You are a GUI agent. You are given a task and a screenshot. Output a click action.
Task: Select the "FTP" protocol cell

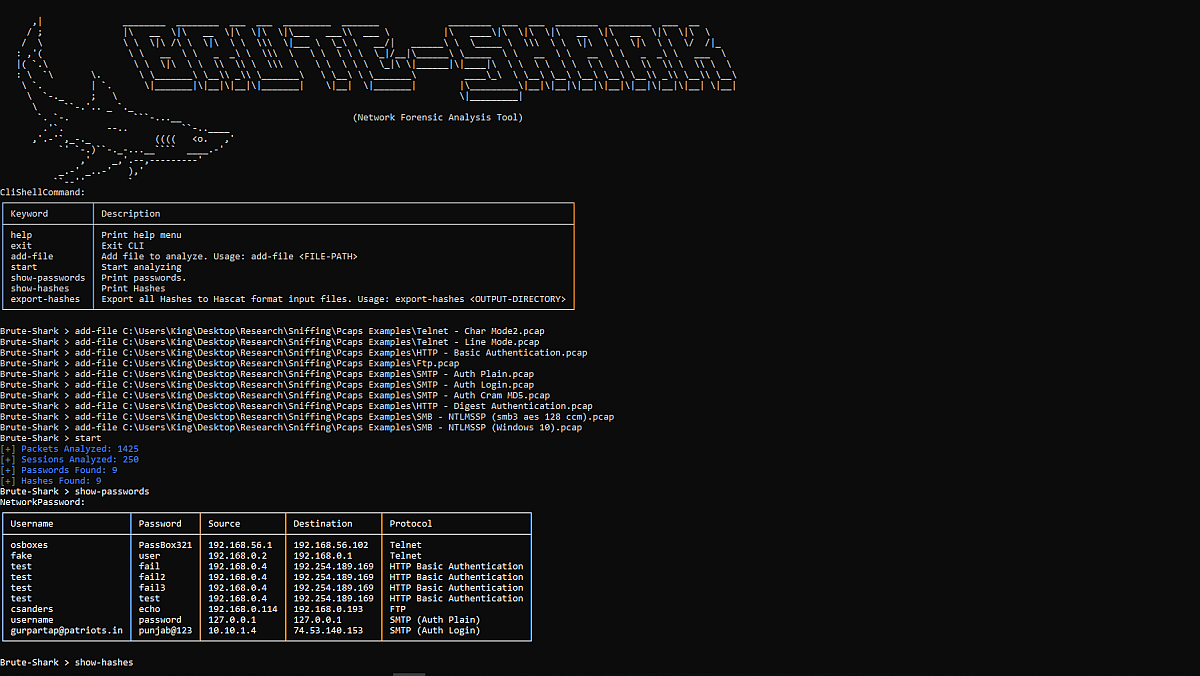coord(398,609)
